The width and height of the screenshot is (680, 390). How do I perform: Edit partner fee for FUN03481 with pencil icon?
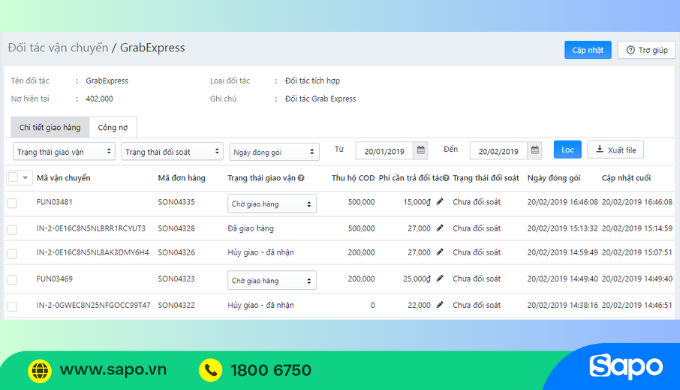click(440, 202)
